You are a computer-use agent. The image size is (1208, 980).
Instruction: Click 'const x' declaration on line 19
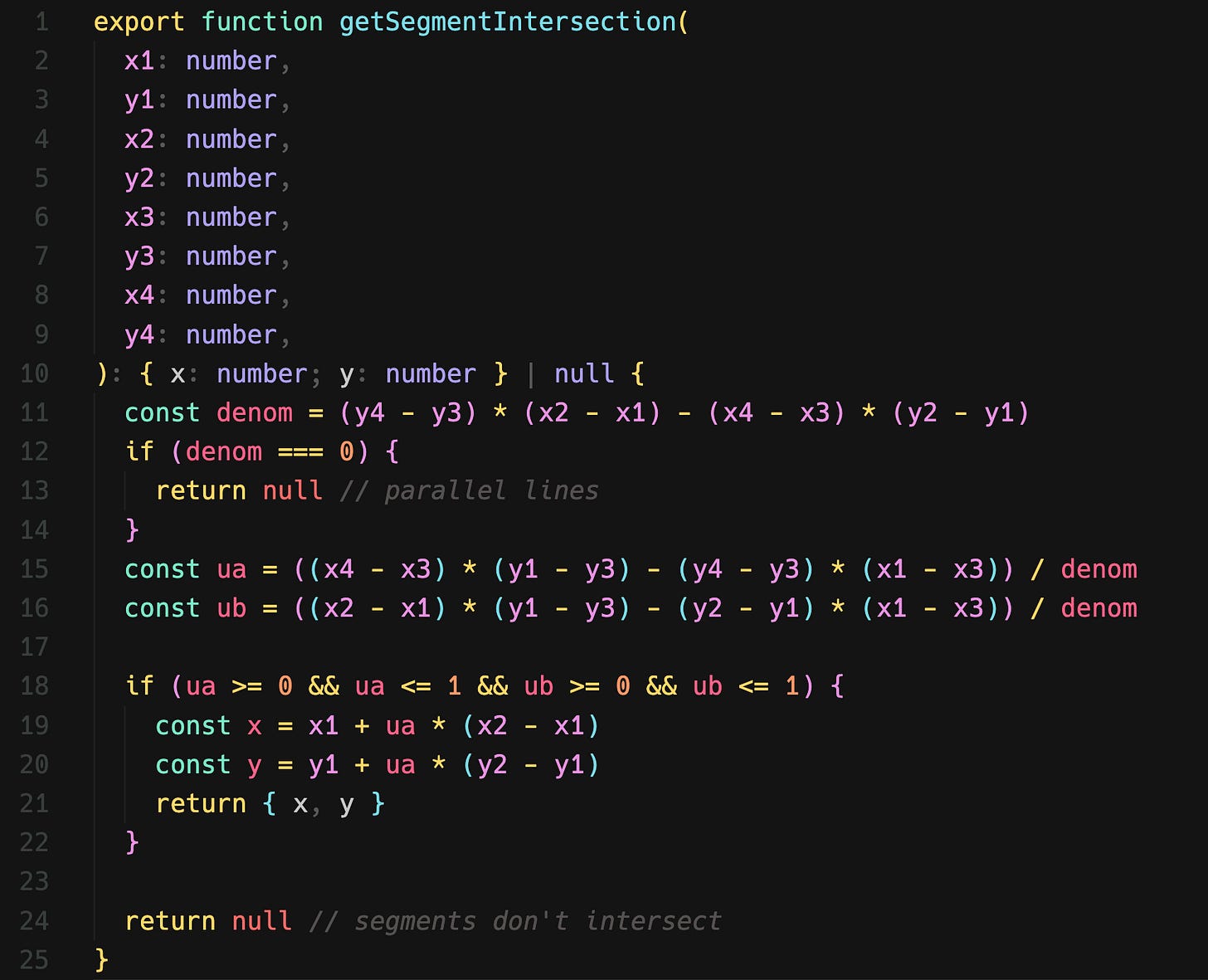pyautogui.click(x=208, y=725)
